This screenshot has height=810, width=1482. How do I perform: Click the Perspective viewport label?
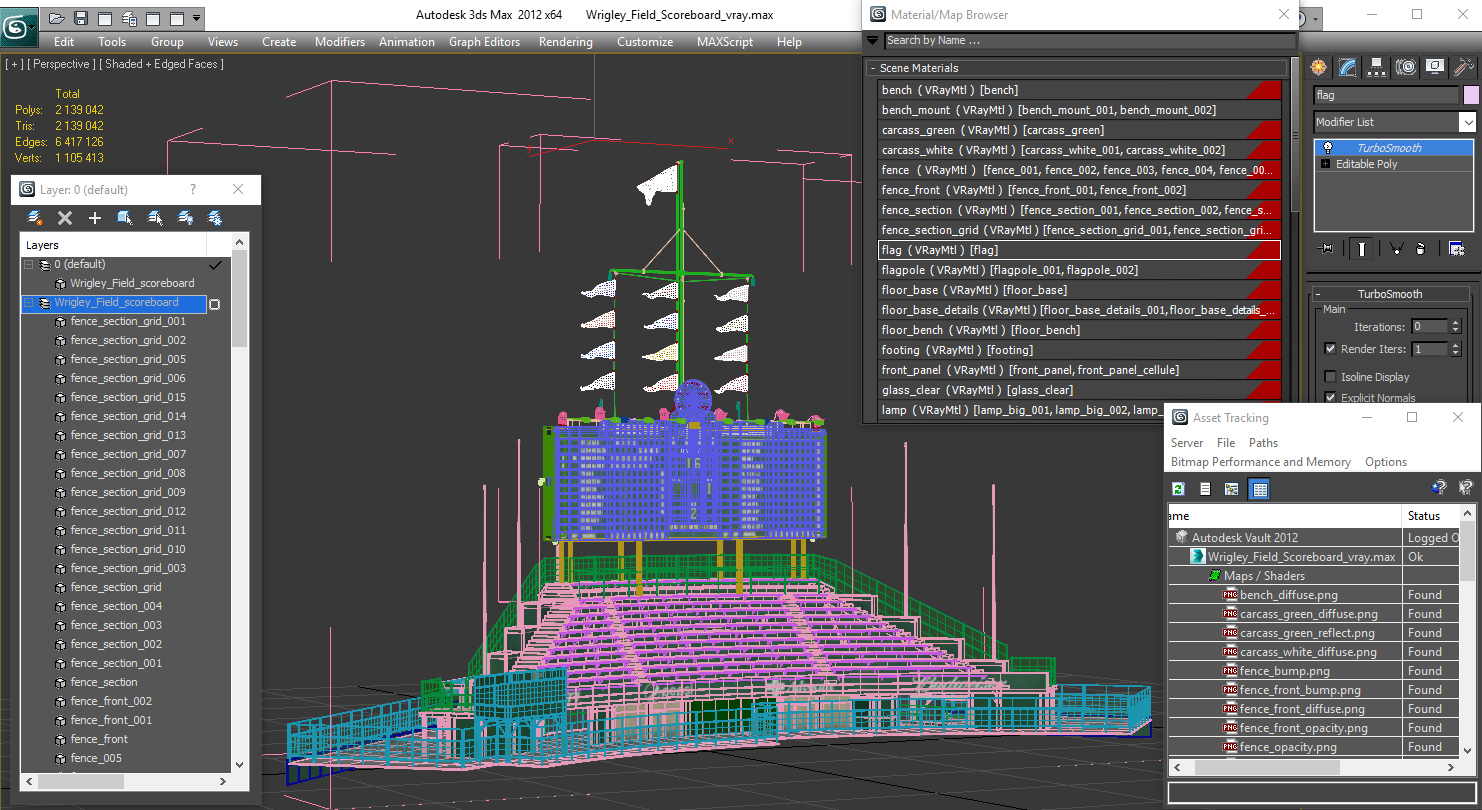(62, 64)
